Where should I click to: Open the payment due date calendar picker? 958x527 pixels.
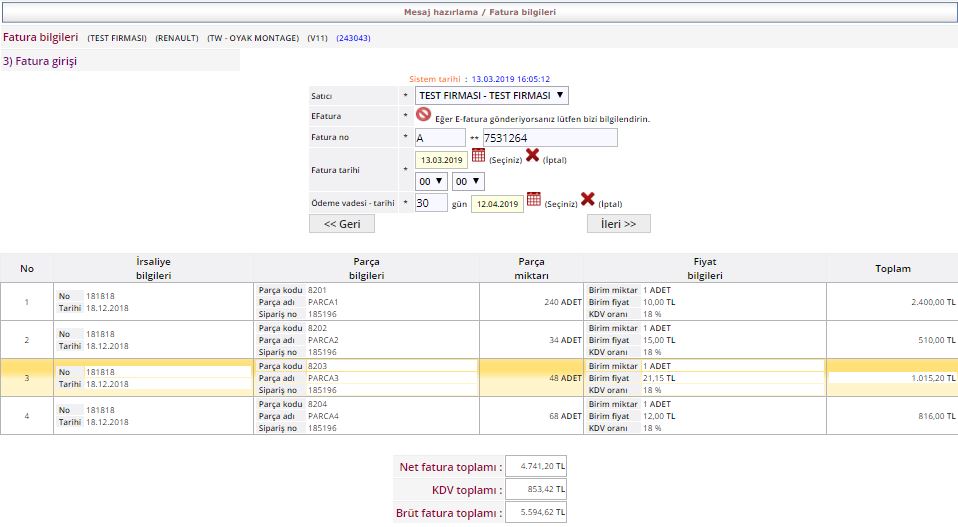(x=534, y=199)
